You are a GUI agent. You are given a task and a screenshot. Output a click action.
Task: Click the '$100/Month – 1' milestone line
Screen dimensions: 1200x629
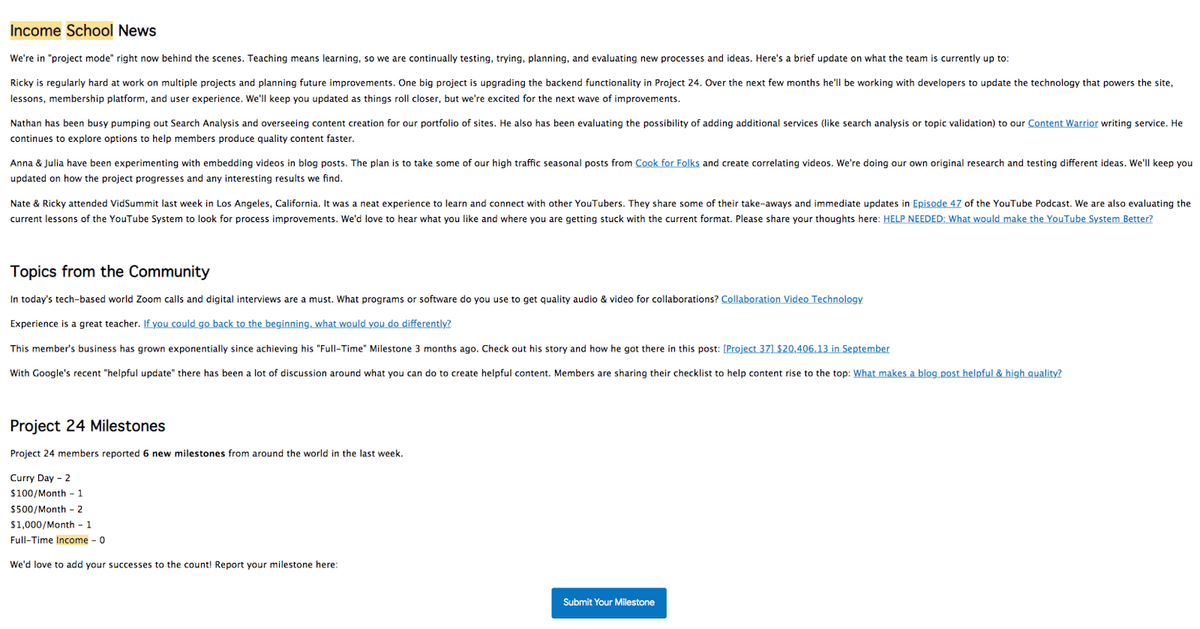point(46,494)
